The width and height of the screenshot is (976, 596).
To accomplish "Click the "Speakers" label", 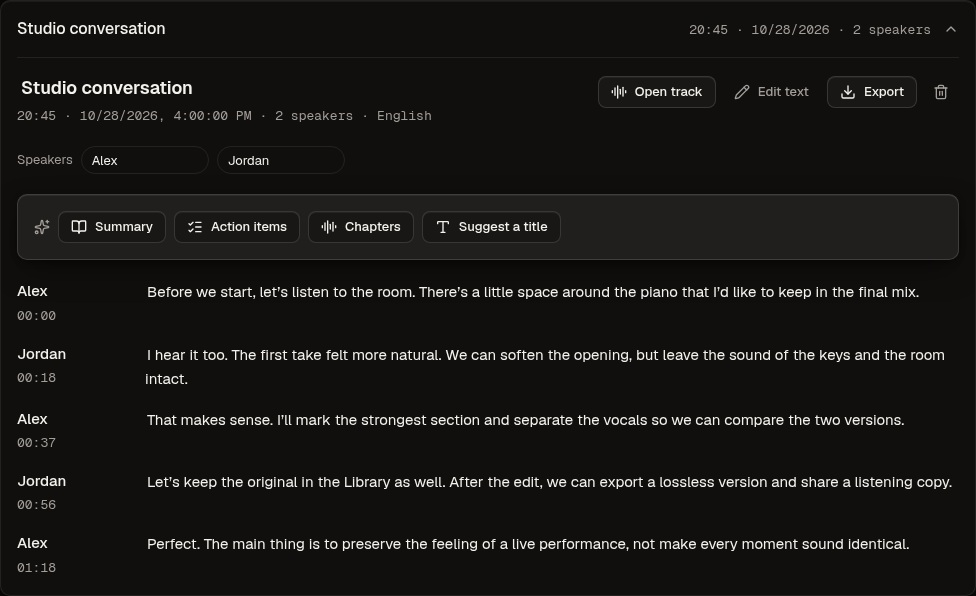I will [x=45, y=160].
